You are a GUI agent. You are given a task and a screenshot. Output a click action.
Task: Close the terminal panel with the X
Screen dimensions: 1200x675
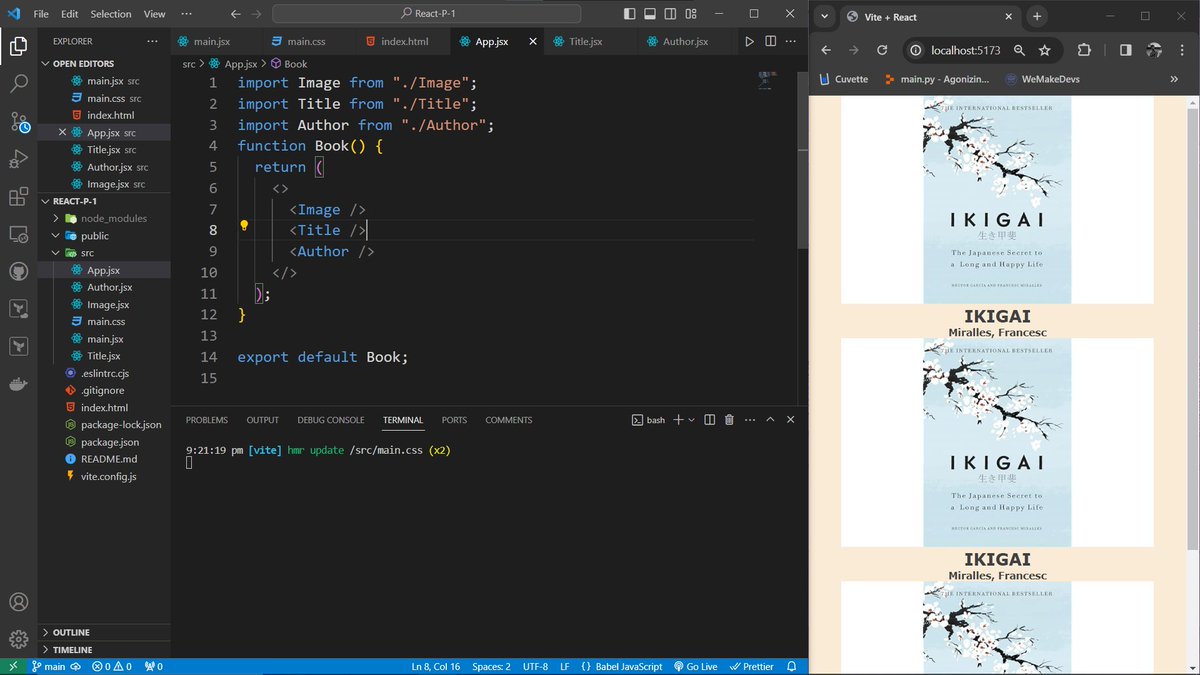pos(791,420)
